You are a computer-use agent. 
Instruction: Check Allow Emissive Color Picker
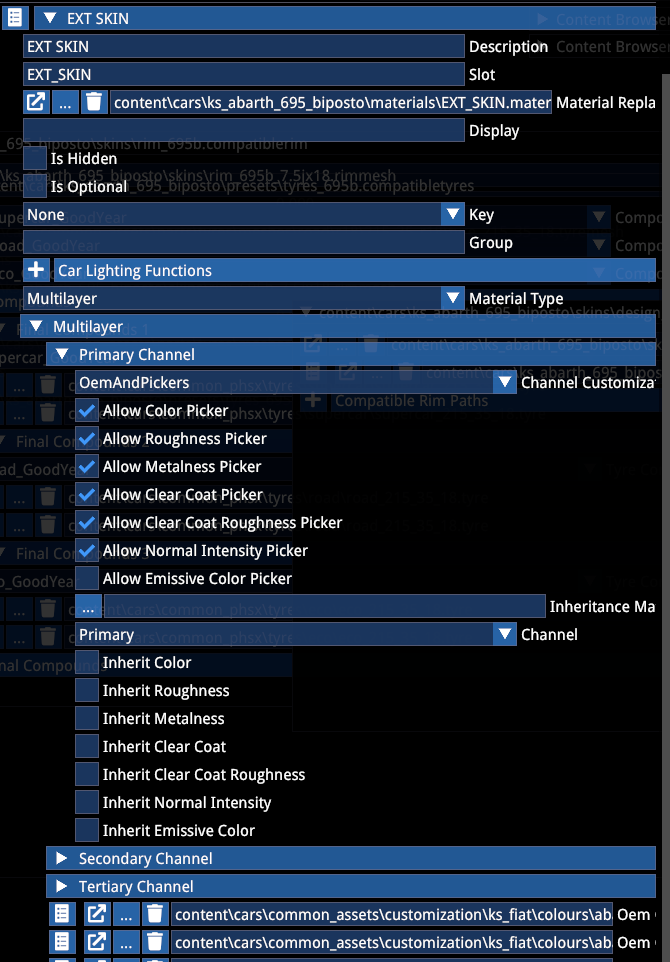[x=87, y=579]
